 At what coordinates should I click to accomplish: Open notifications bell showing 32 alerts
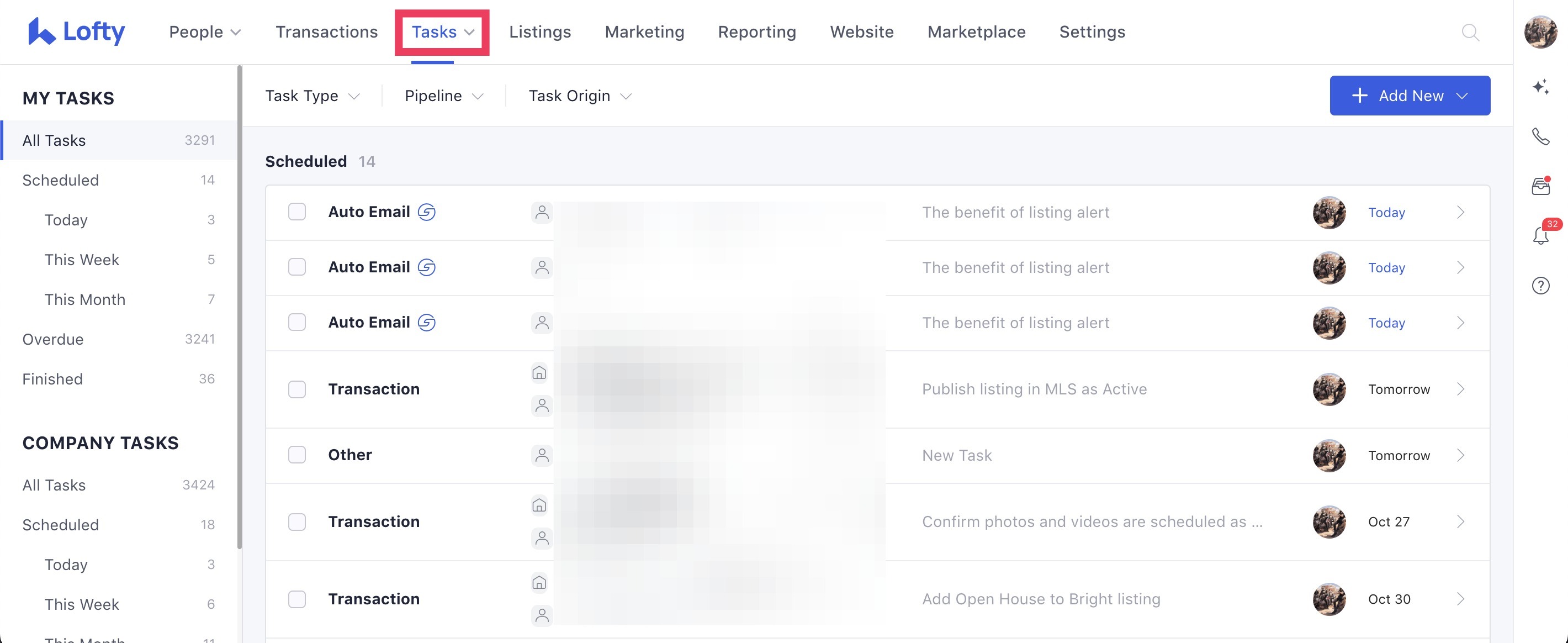[x=1540, y=236]
